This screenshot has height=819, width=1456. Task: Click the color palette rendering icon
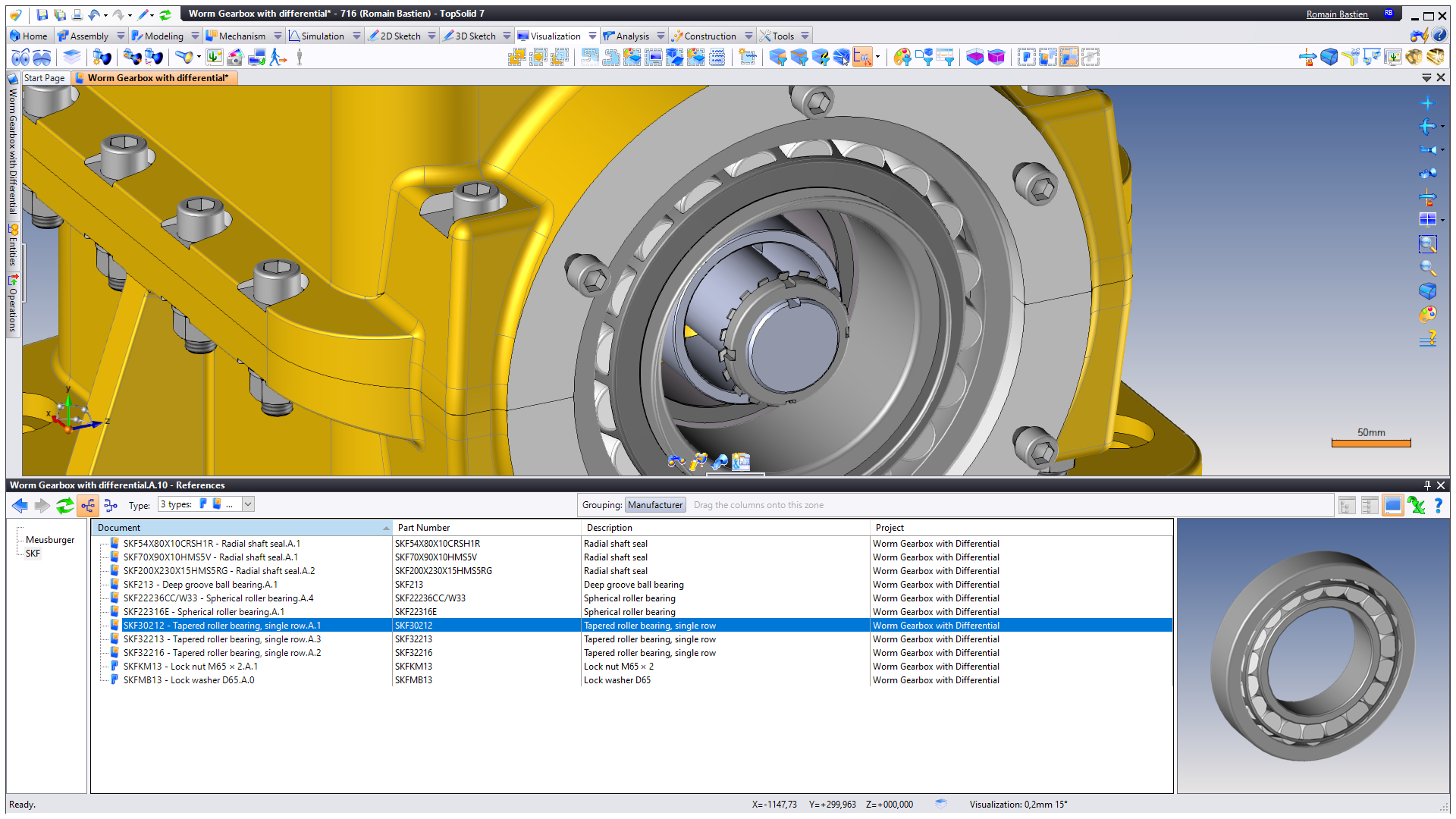pyautogui.click(x=1427, y=314)
